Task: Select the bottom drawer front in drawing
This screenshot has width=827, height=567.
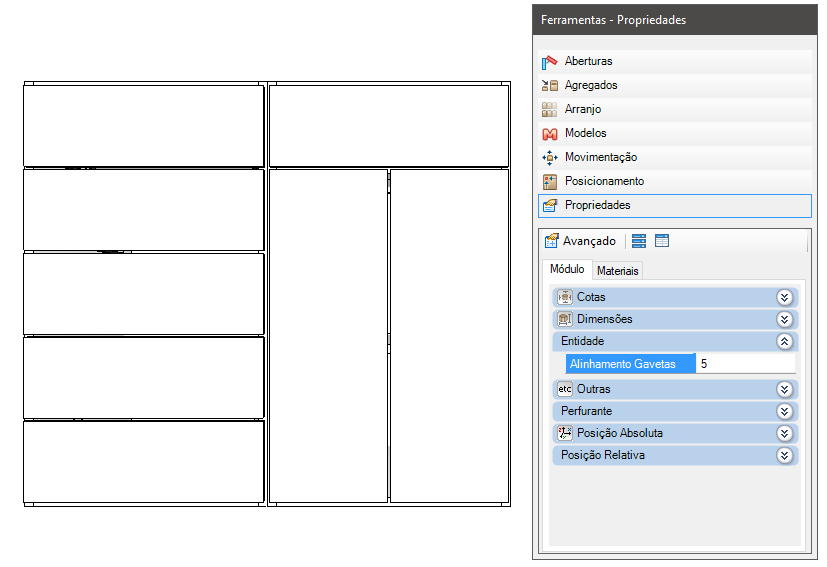Action: pos(143,462)
